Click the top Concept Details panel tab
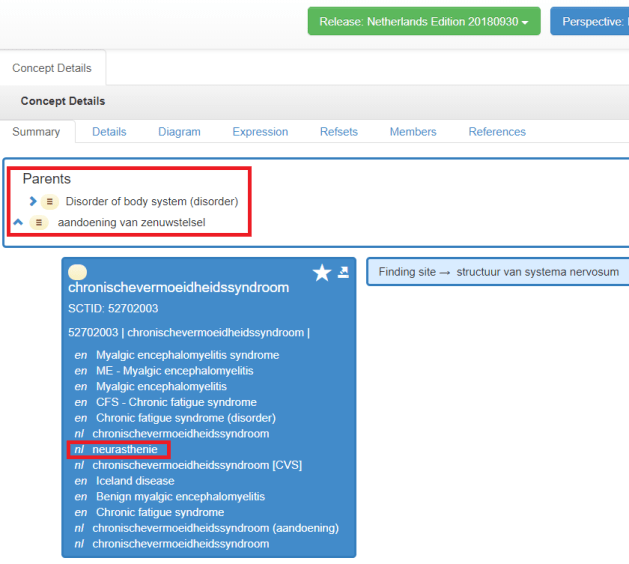 pyautogui.click(x=52, y=69)
